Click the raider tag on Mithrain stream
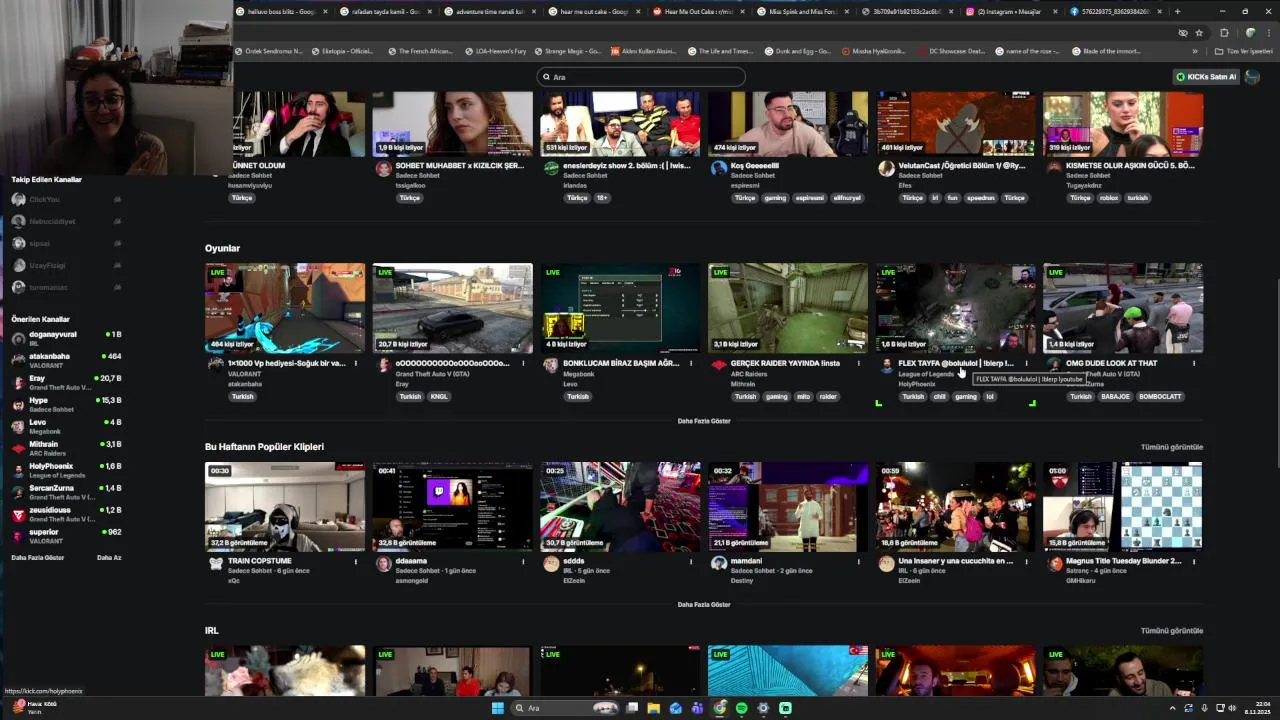The width and height of the screenshot is (1280, 720). pyautogui.click(x=828, y=397)
